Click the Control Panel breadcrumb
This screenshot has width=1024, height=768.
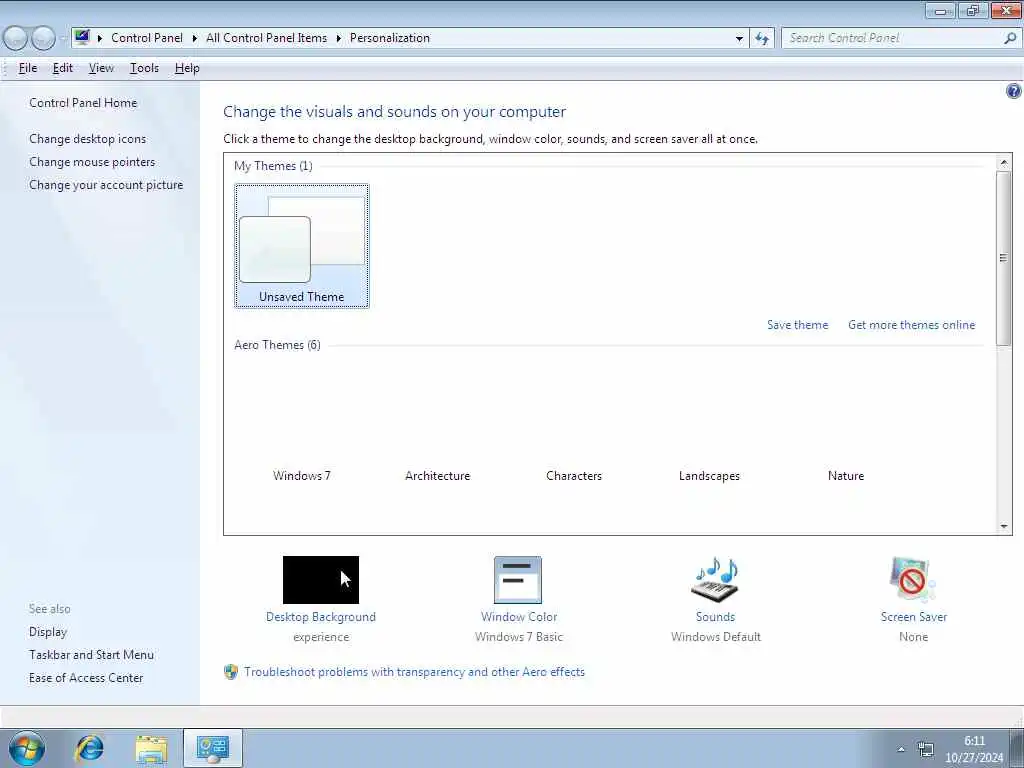pyautogui.click(x=147, y=38)
